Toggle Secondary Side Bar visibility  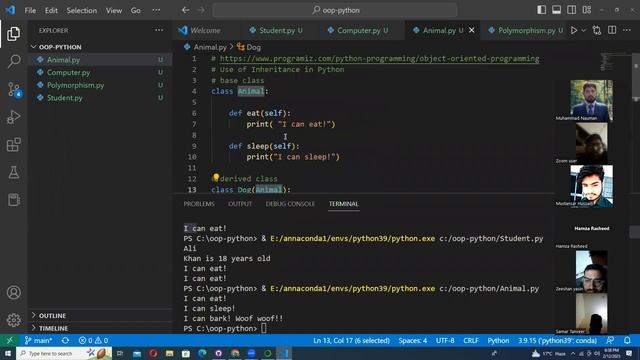pos(571,10)
